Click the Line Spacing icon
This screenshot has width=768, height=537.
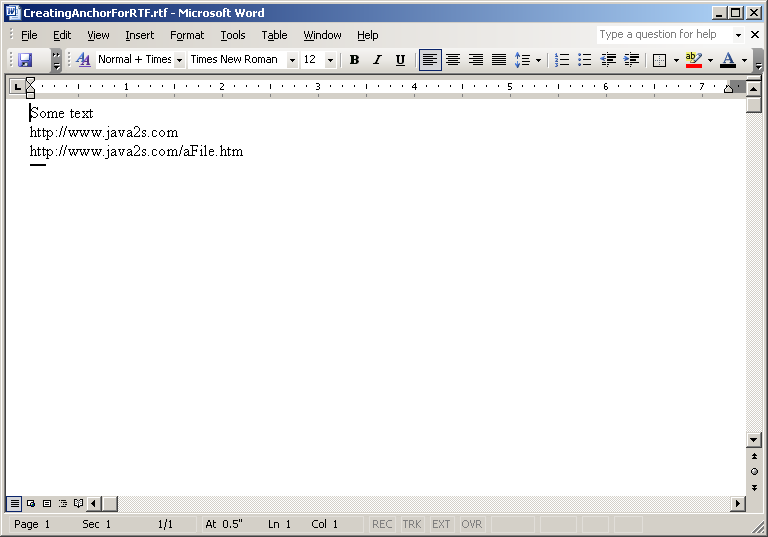(523, 60)
